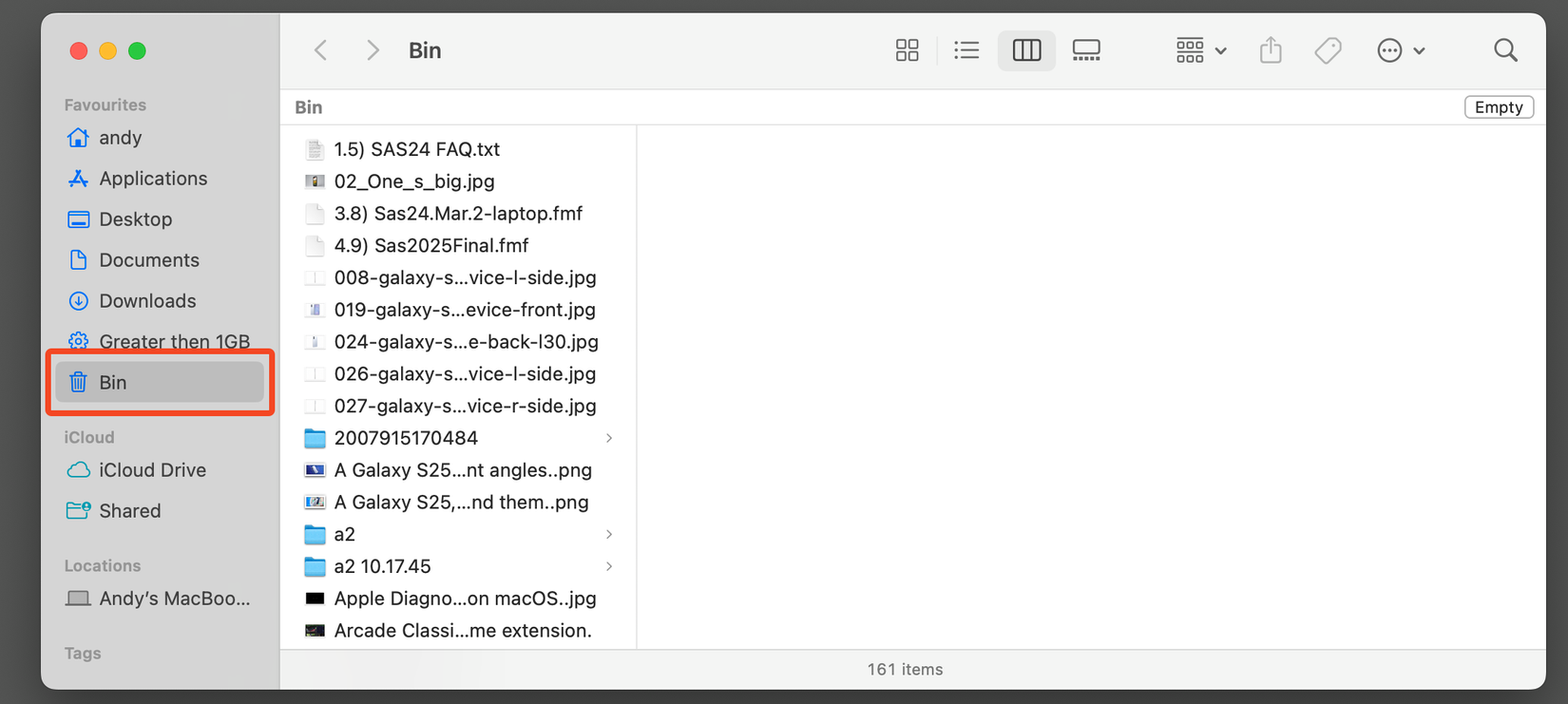Toggle the grid icon view
The width and height of the screenshot is (1568, 704).
coord(907,49)
